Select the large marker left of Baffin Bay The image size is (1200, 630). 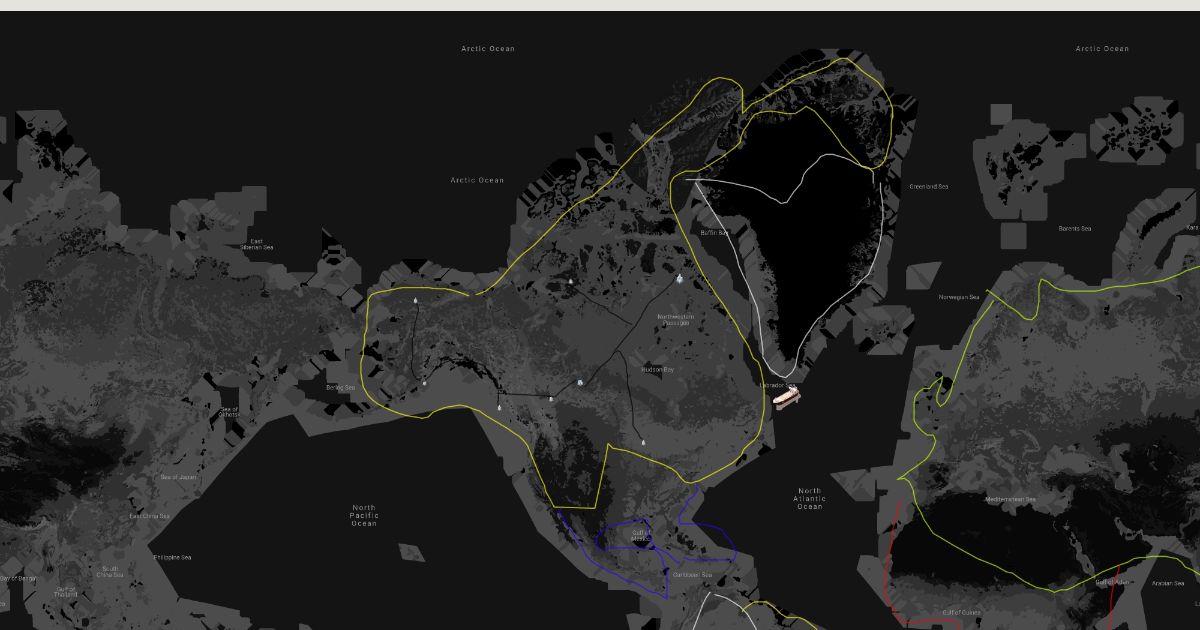tap(680, 280)
